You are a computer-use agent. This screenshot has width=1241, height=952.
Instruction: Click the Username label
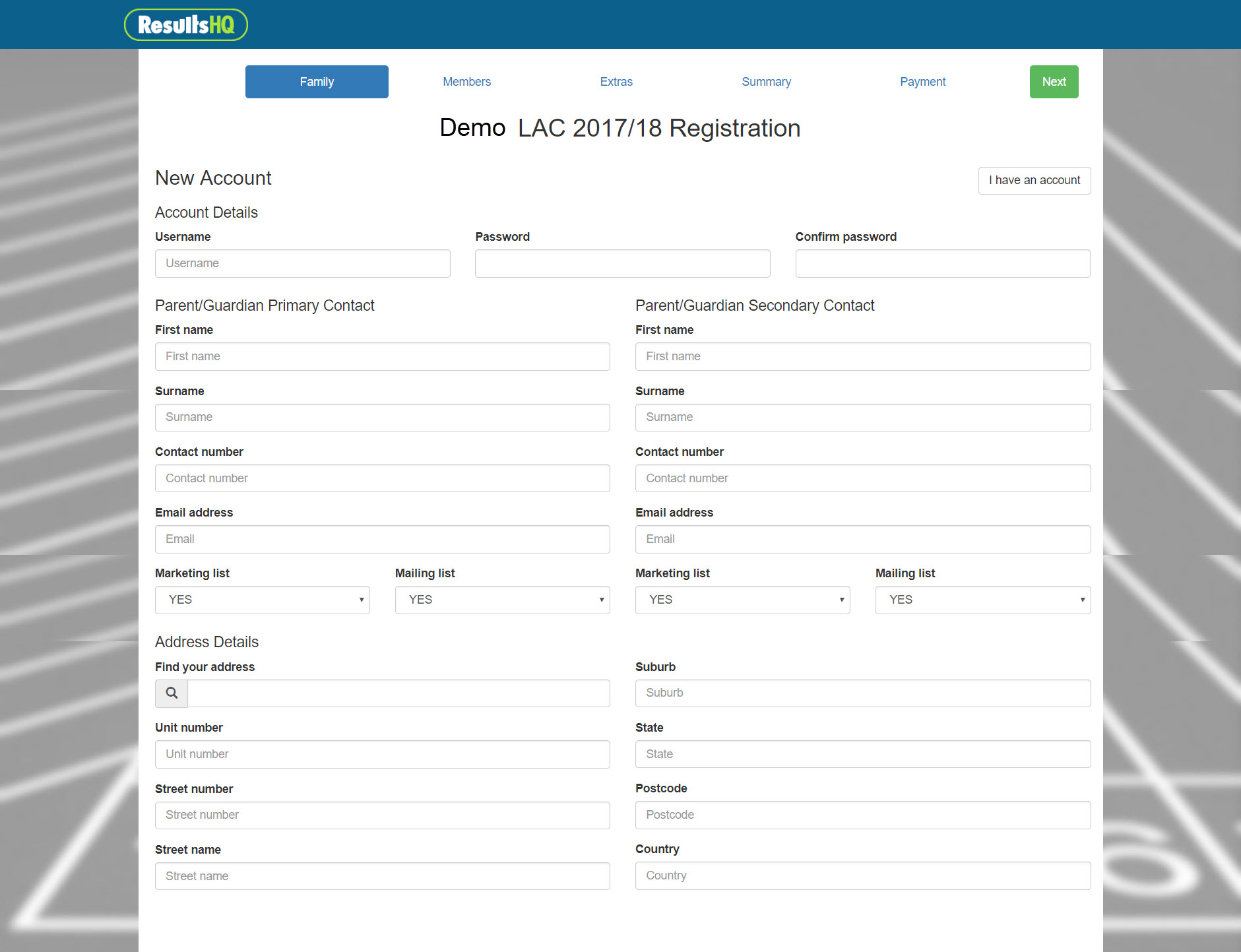(183, 237)
